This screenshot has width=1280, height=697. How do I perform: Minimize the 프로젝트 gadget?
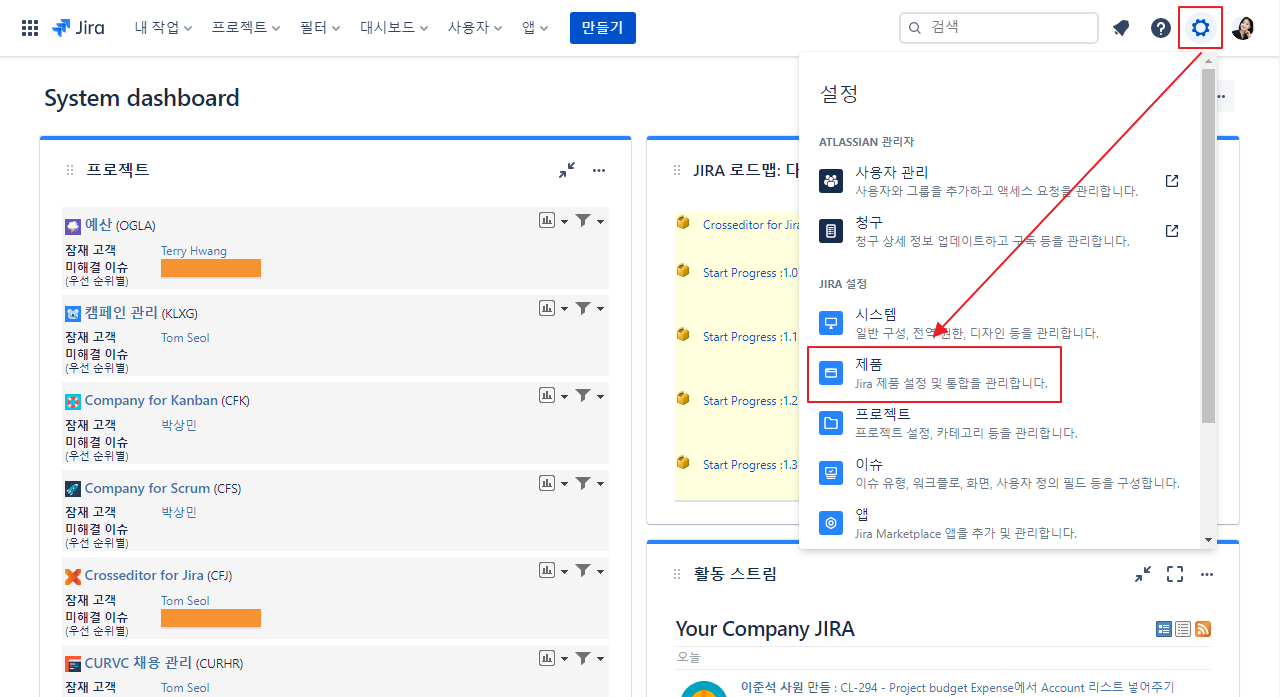pyautogui.click(x=567, y=170)
